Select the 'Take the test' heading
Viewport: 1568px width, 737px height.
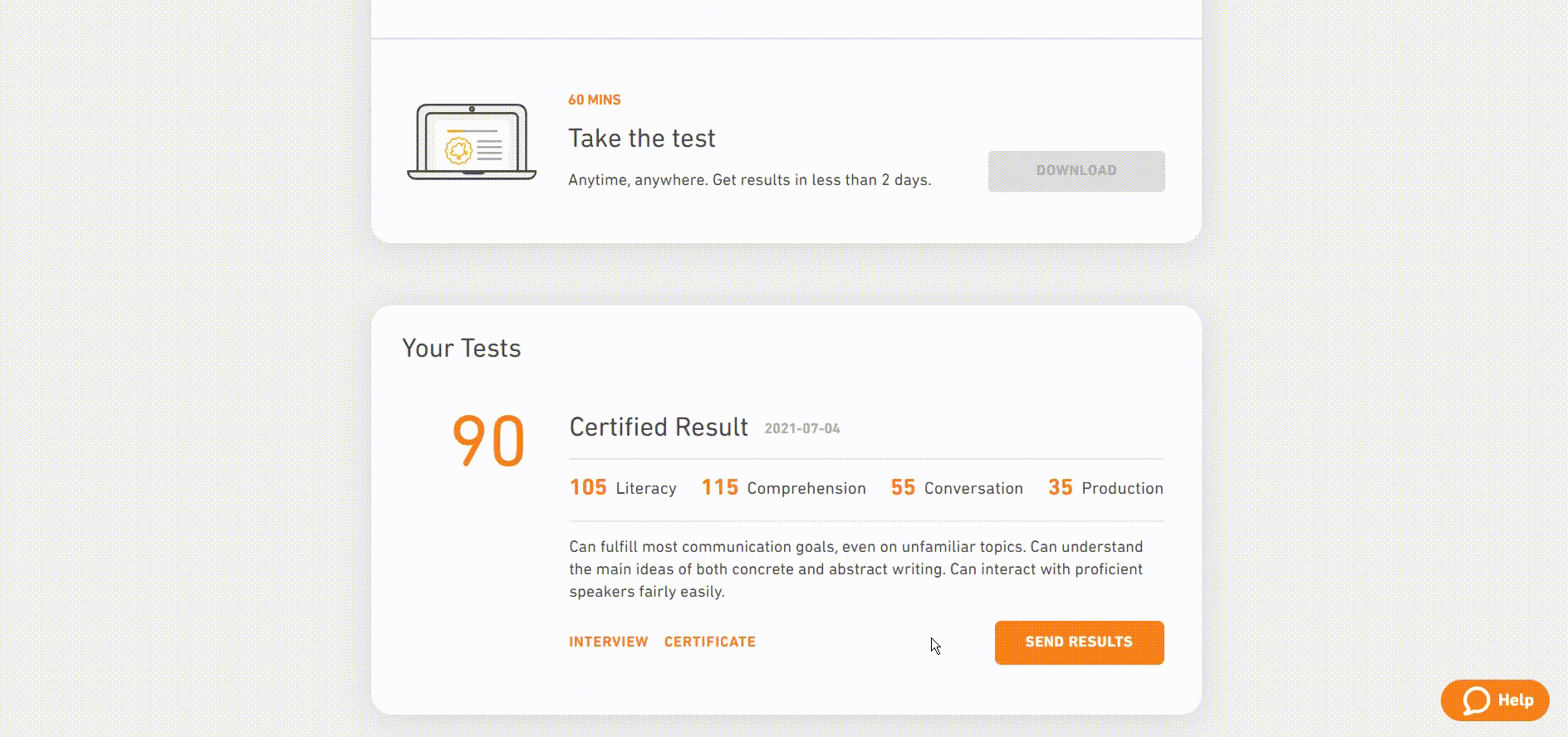coord(641,138)
